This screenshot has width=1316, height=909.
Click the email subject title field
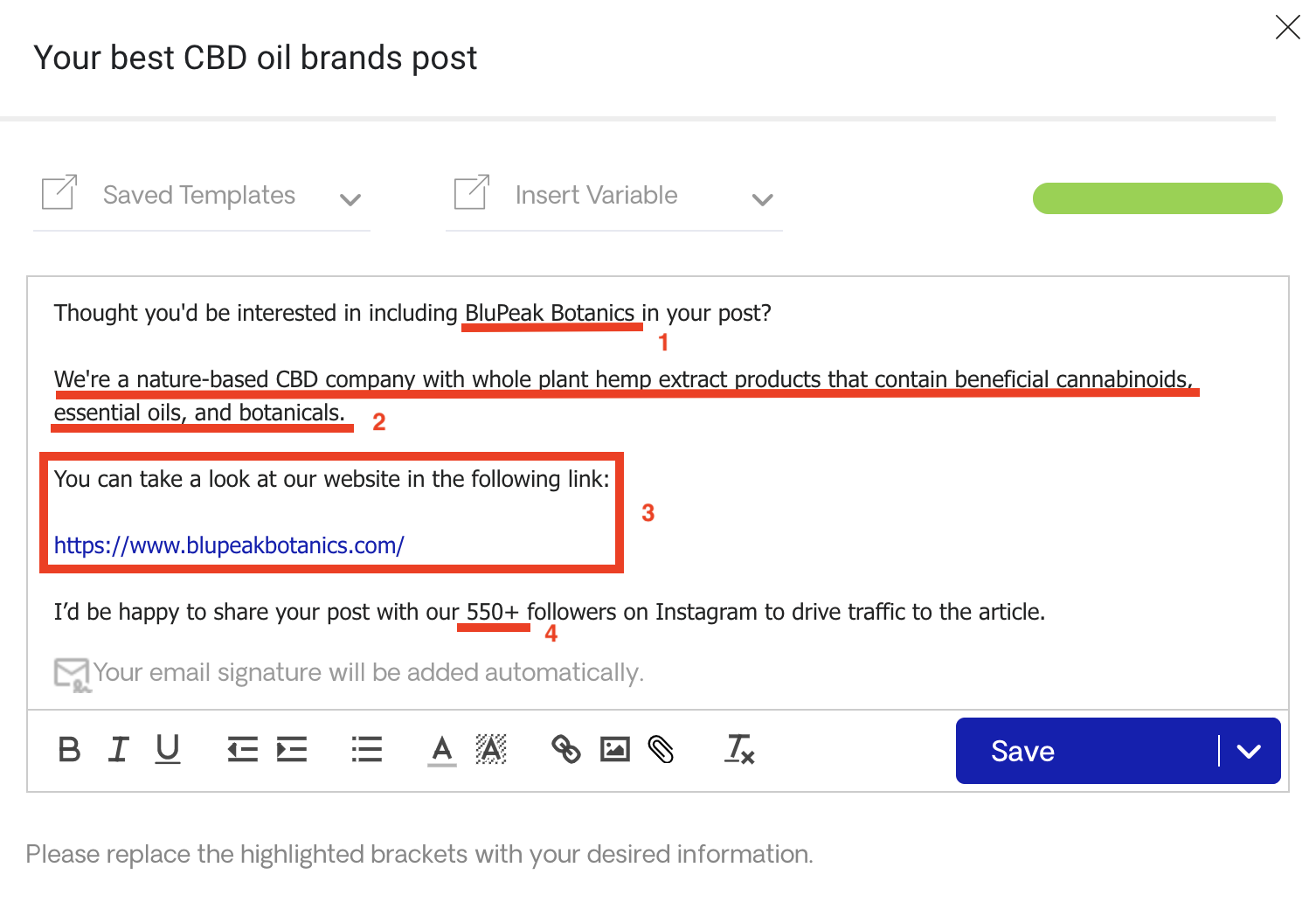pyautogui.click(x=255, y=58)
